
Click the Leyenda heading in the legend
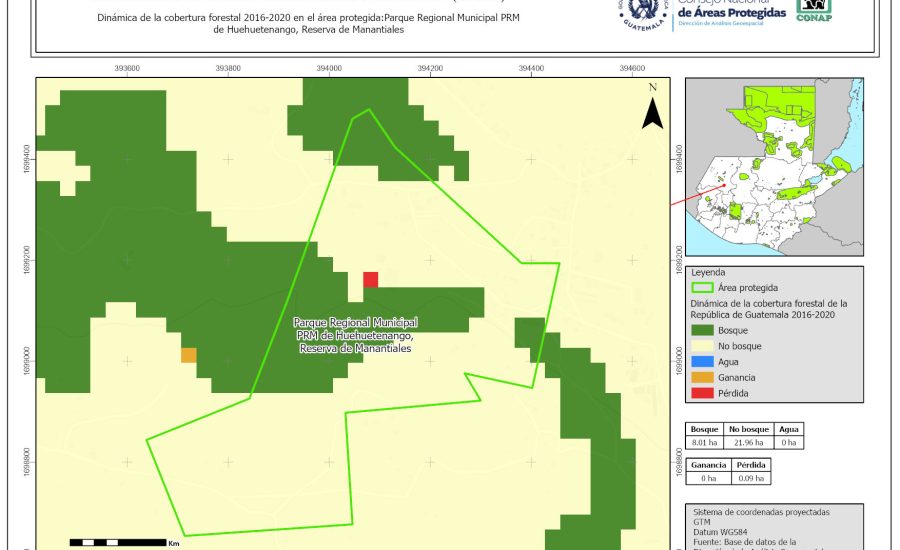[x=708, y=272]
